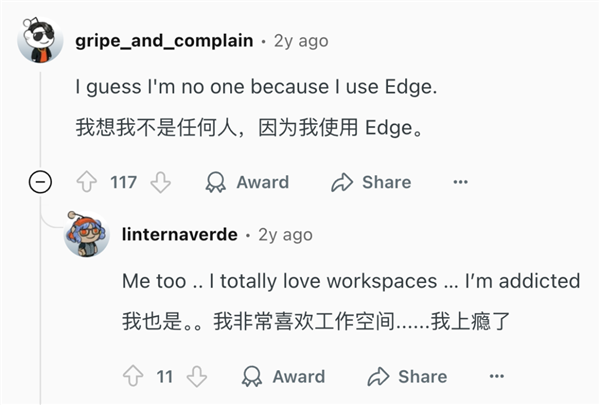Click the Award icon on gripe_and_complain's comment
Image resolution: width=600 pixels, height=405 pixels.
point(216,182)
